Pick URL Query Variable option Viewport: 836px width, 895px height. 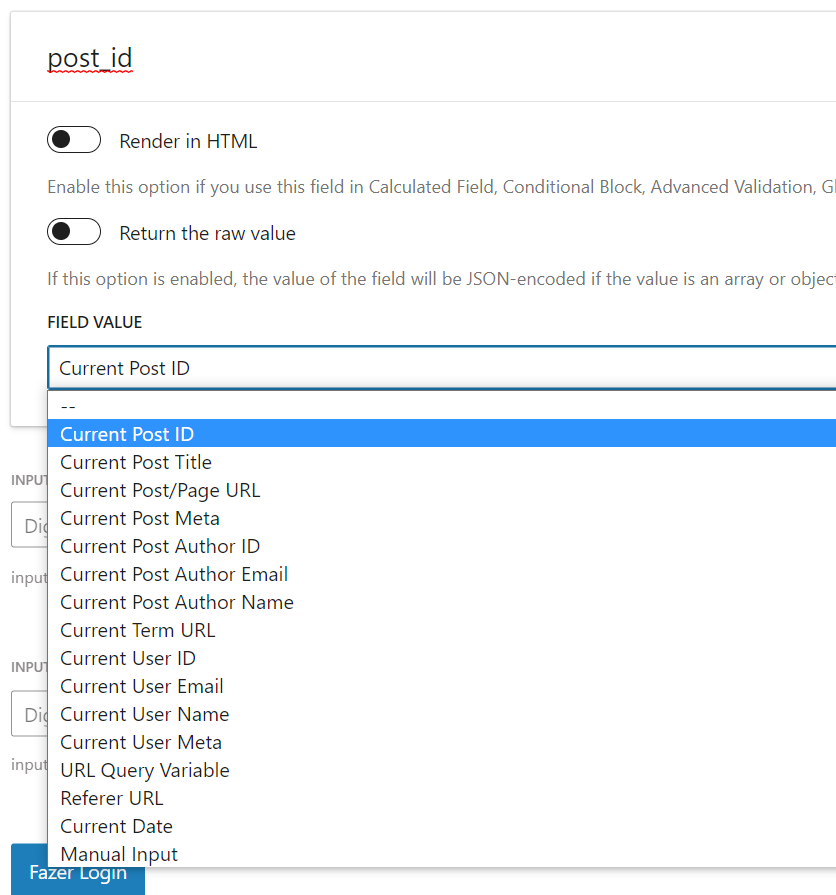pos(144,770)
